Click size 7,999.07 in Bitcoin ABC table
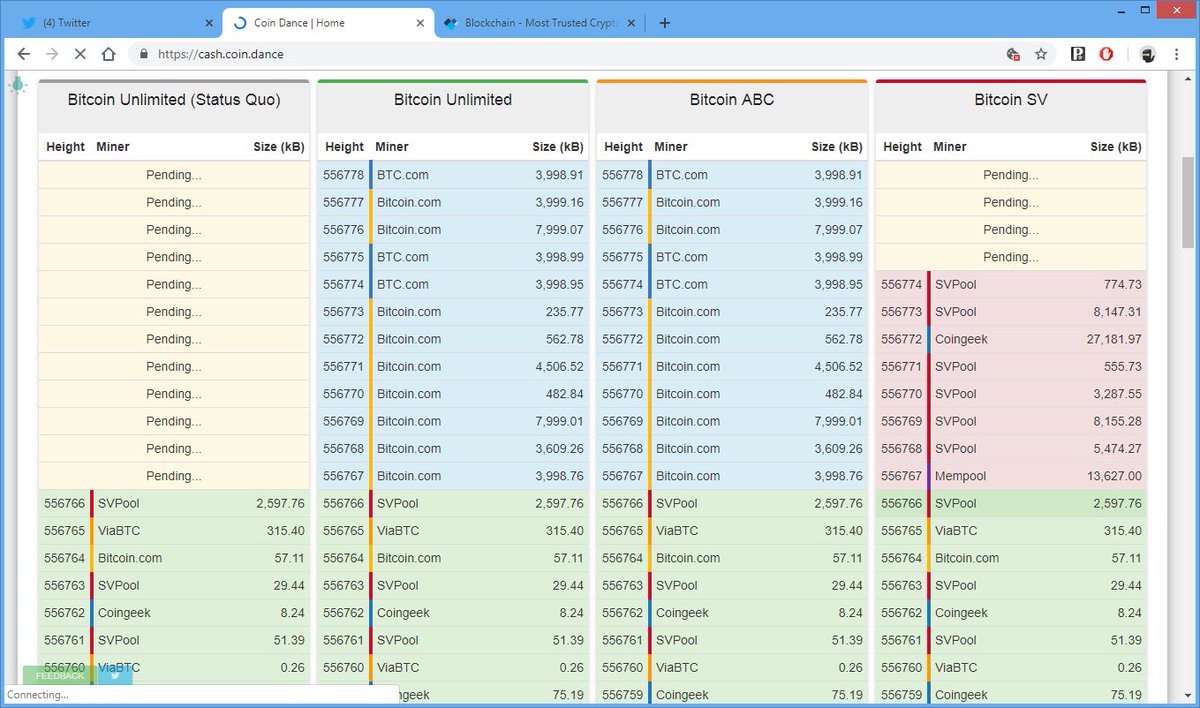This screenshot has height=708, width=1200. tap(838, 230)
